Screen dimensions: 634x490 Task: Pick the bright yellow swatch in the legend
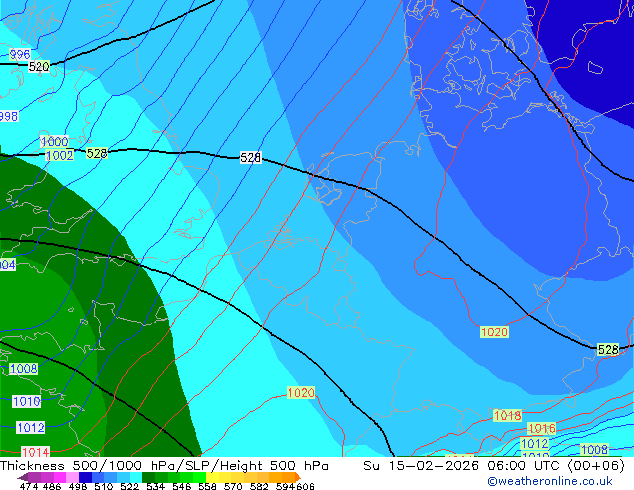point(212,477)
